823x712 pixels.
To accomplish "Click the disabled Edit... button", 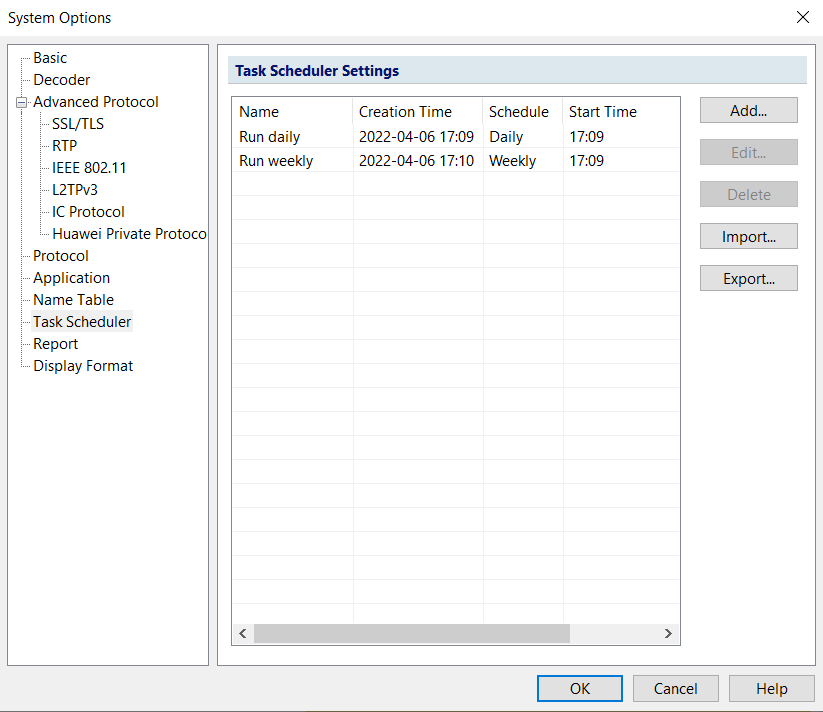I will click(x=748, y=152).
